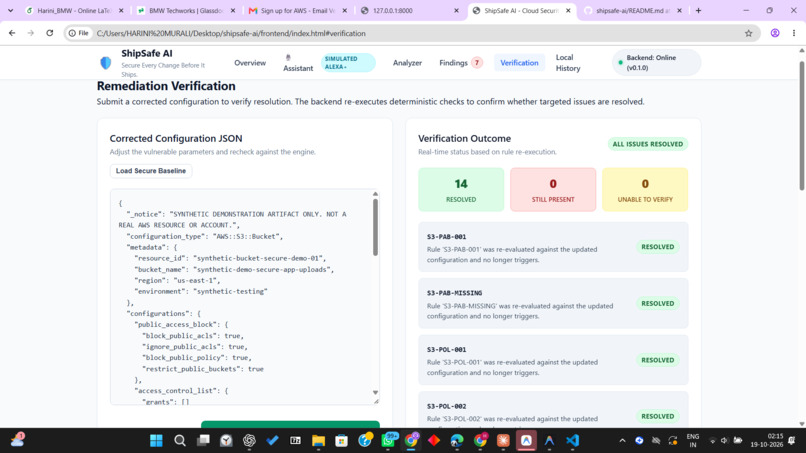Click inside the corrected configuration JSON editor
This screenshot has height=453, width=806.
click(240, 297)
